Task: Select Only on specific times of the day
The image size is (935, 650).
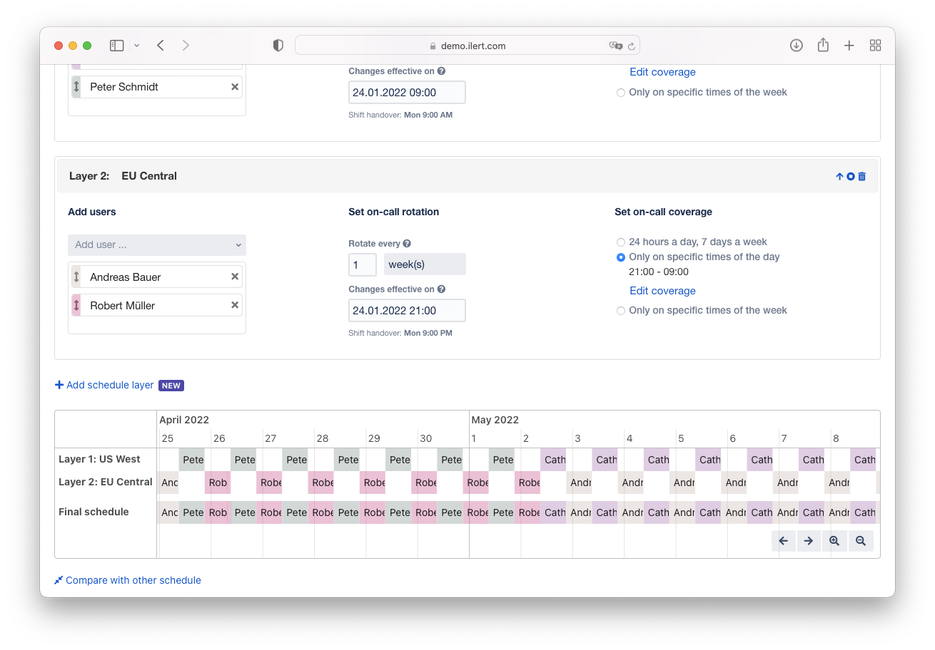Action: coord(620,256)
